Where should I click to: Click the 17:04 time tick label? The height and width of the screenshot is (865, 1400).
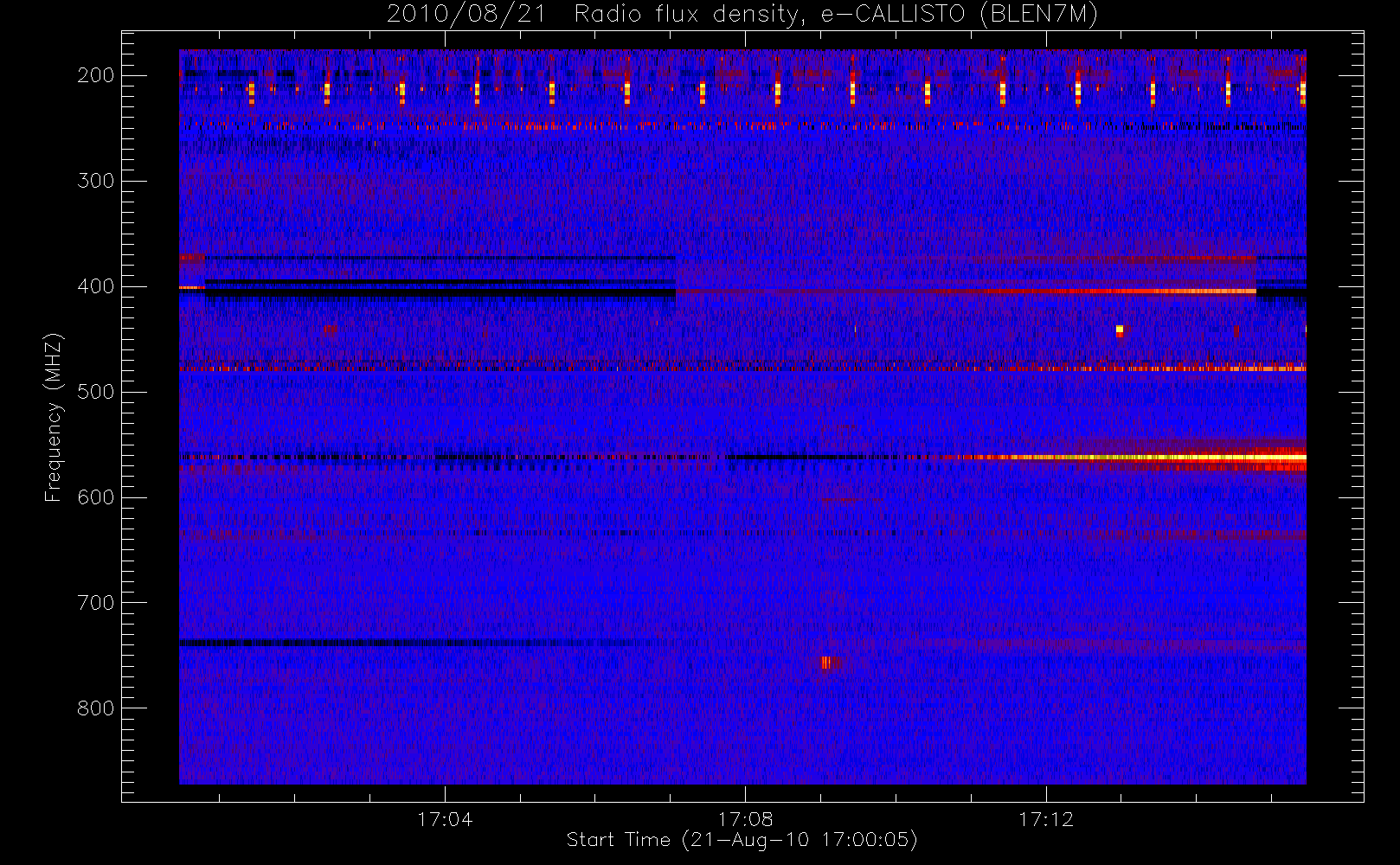[445, 819]
